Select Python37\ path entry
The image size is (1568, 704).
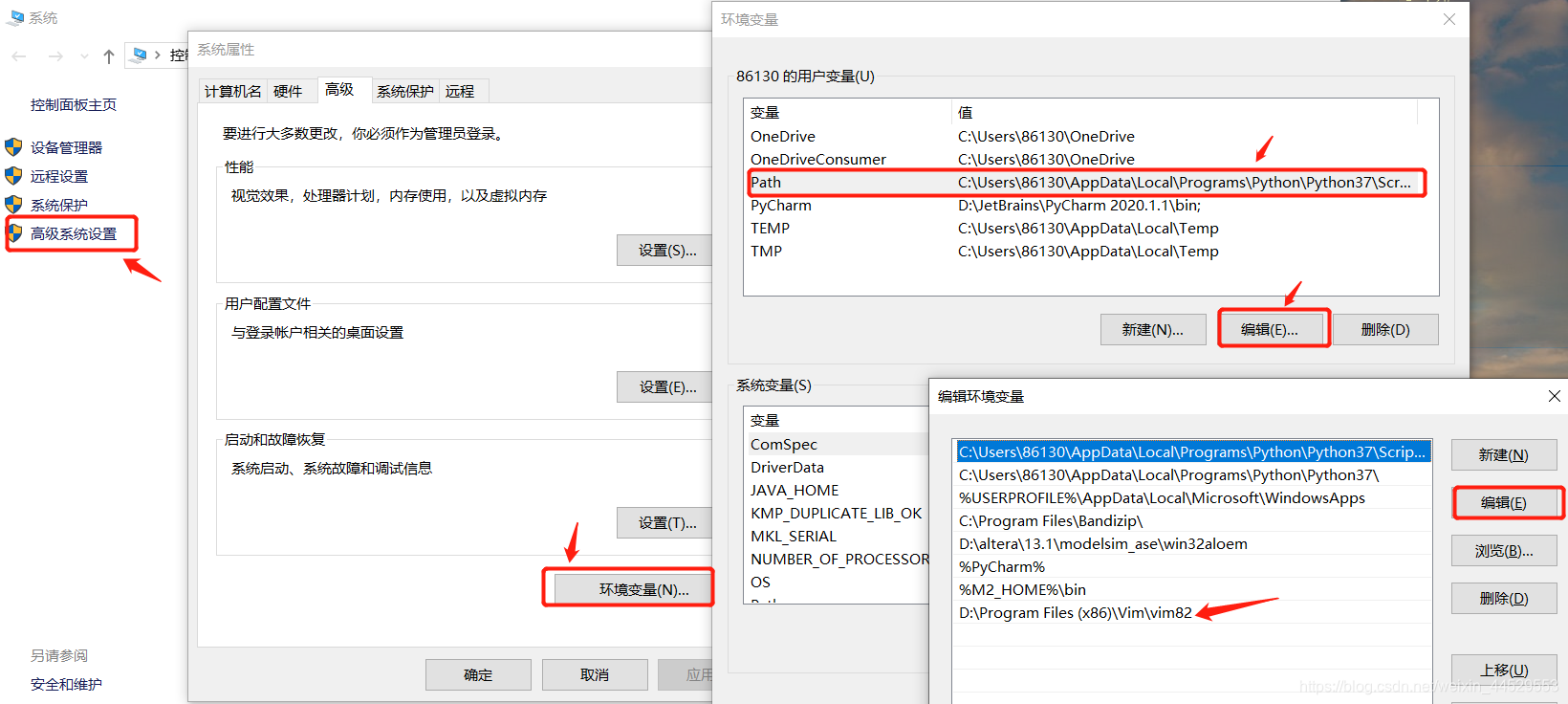[x=1193, y=474]
